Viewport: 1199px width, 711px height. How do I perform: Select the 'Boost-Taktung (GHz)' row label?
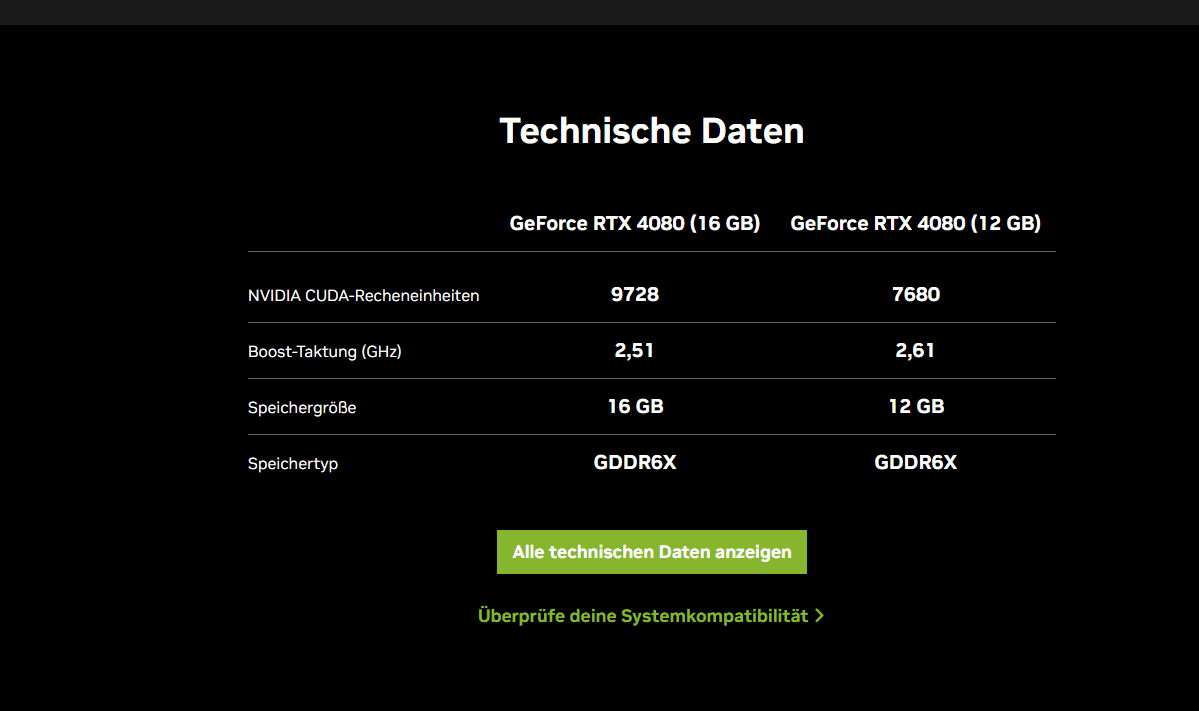[x=324, y=352]
